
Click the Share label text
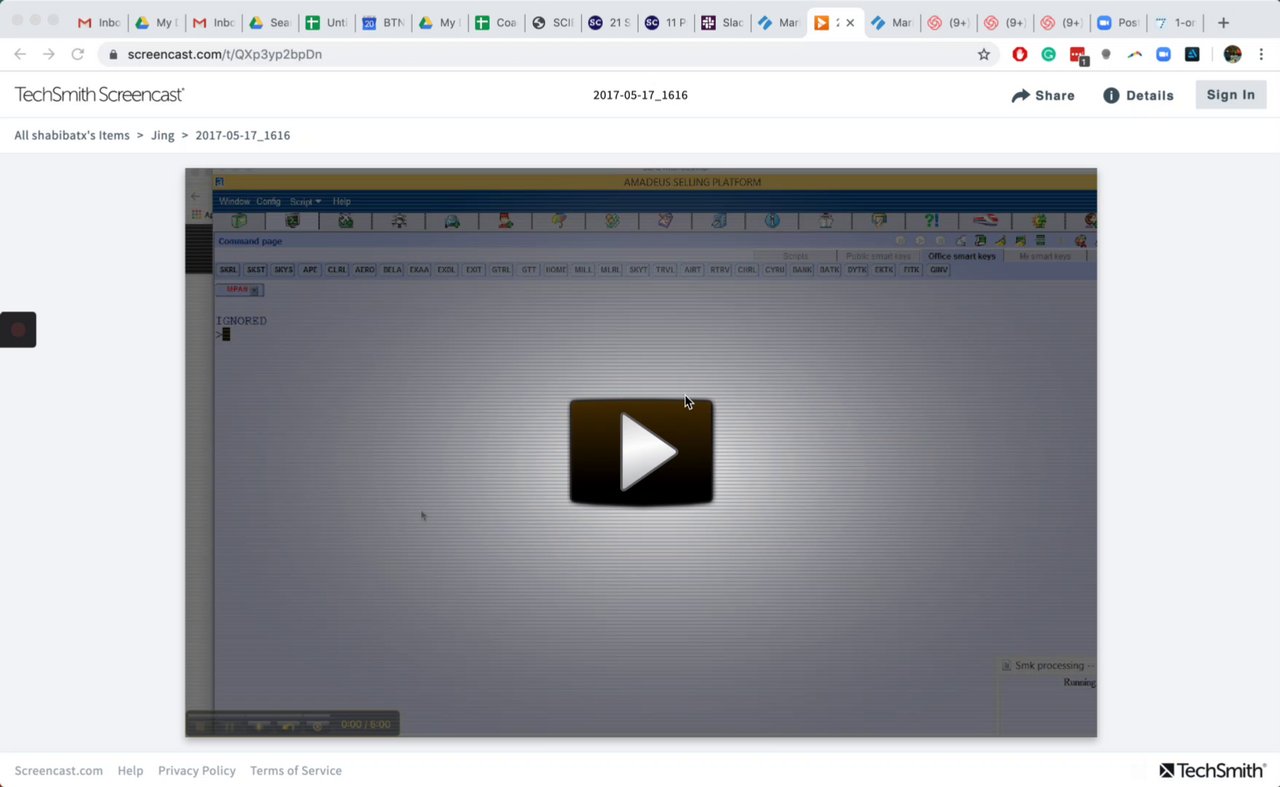tap(1055, 96)
